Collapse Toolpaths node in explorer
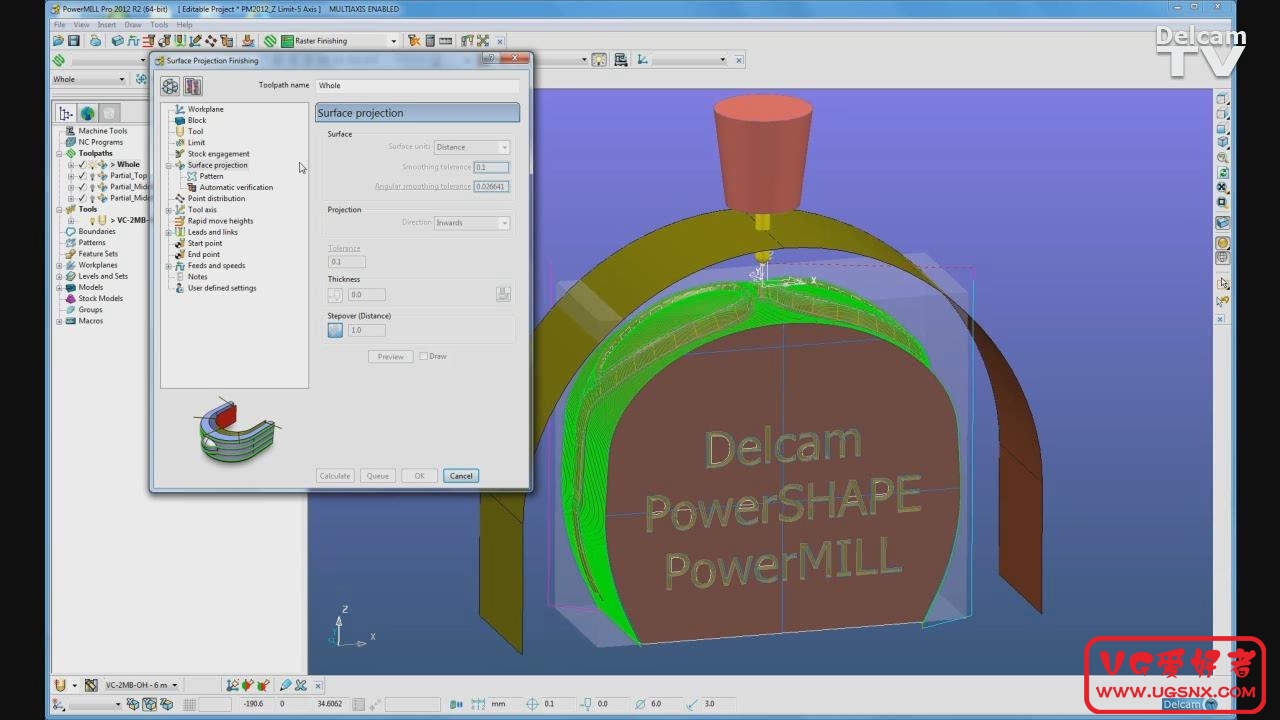 [x=59, y=153]
